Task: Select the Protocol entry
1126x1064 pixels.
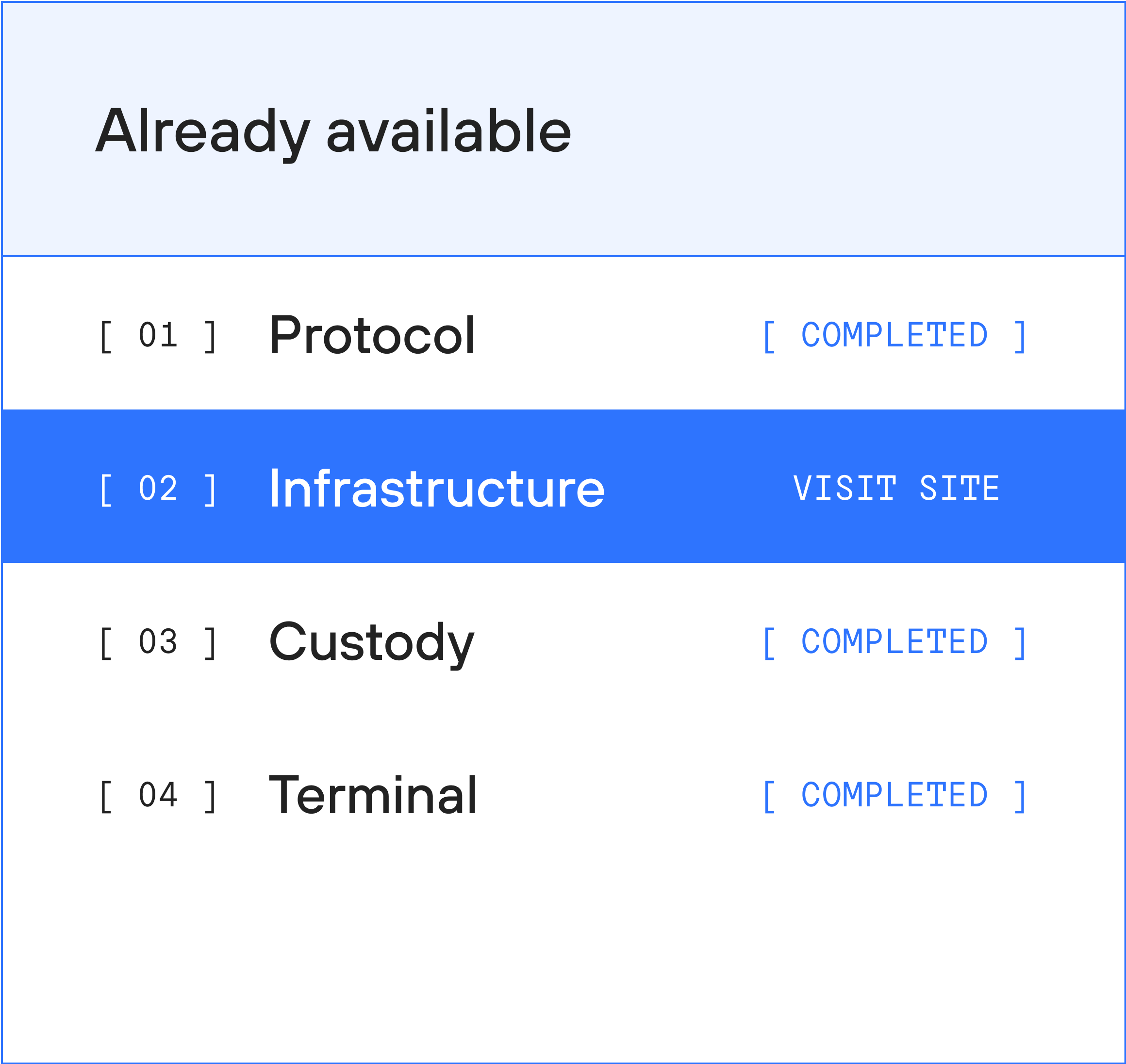Action: [372, 335]
